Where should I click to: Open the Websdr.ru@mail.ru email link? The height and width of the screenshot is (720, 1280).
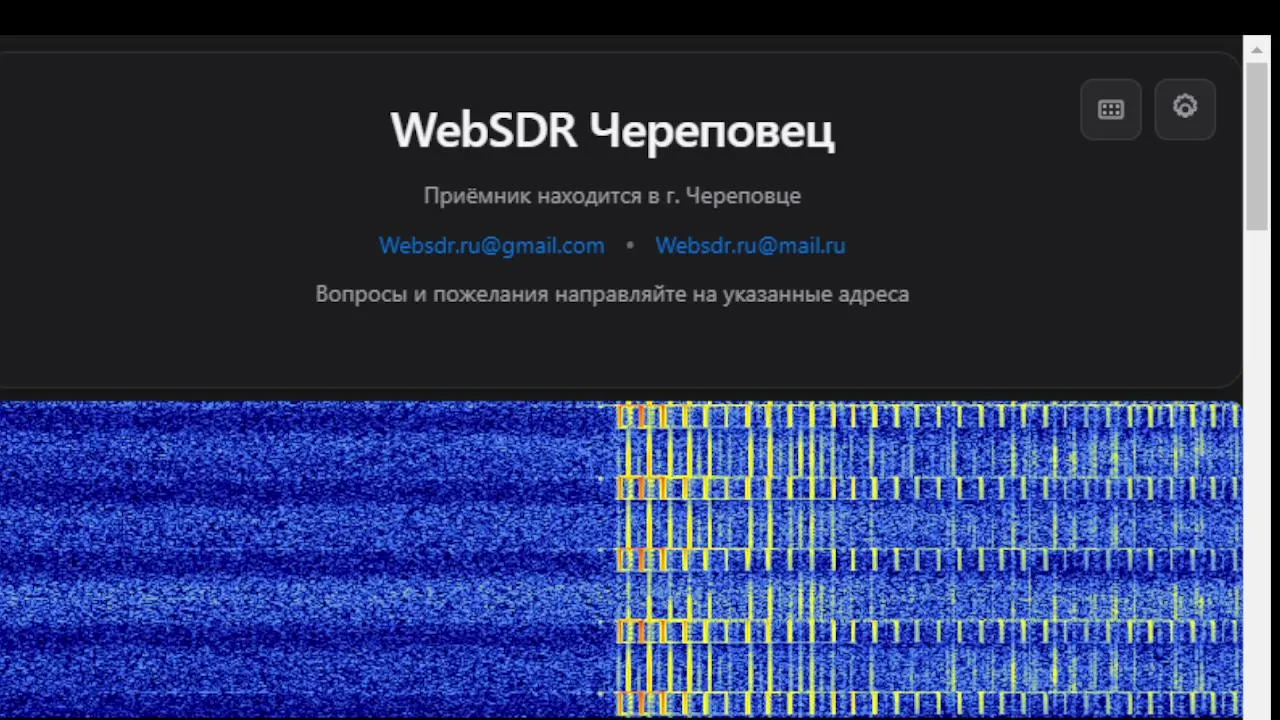750,246
